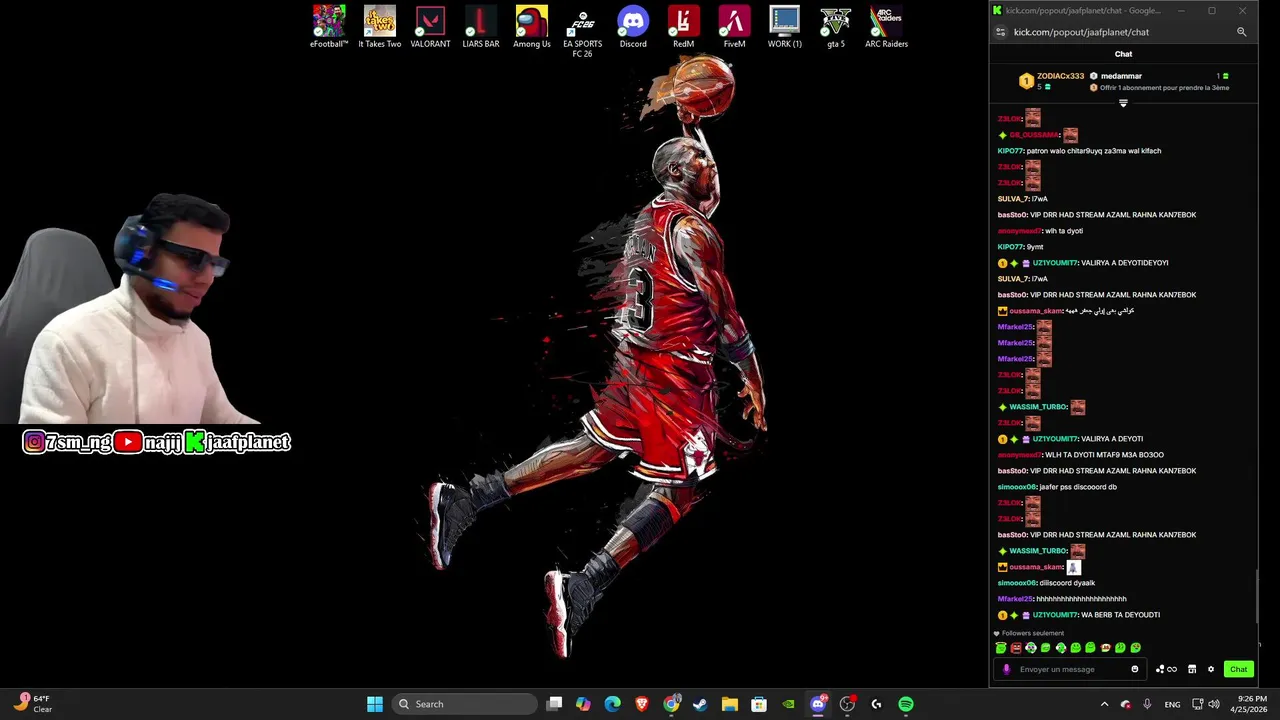Screen dimensions: 1280x720
Task: Click username simooox06 in discoord message
Action: point(1017,487)
